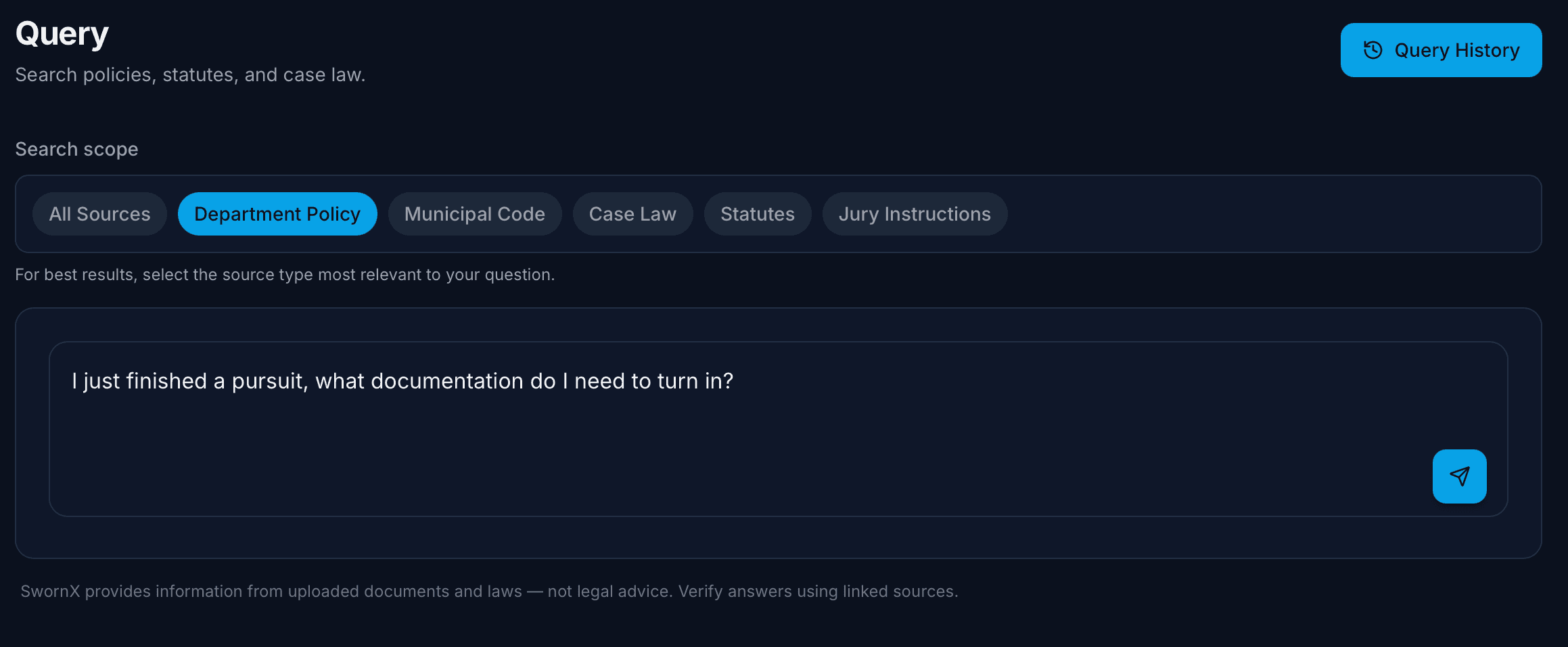
Task: Select the All Sources scope filter
Action: pyautogui.click(x=99, y=214)
